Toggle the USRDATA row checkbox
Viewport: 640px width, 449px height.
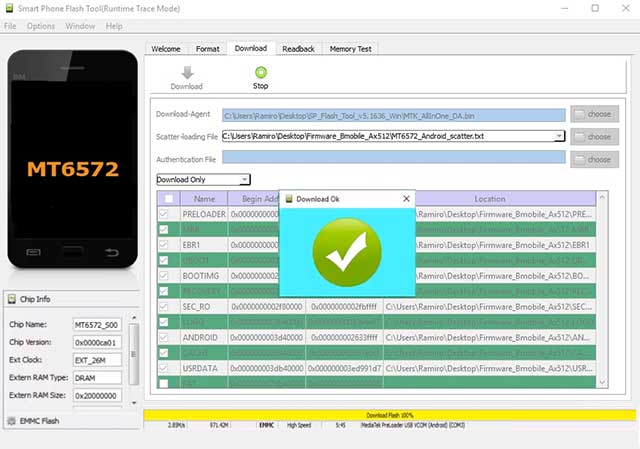tap(164, 368)
